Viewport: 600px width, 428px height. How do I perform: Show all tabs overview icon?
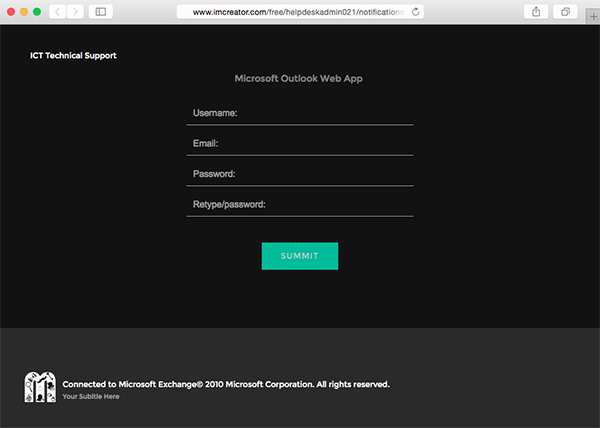[565, 12]
